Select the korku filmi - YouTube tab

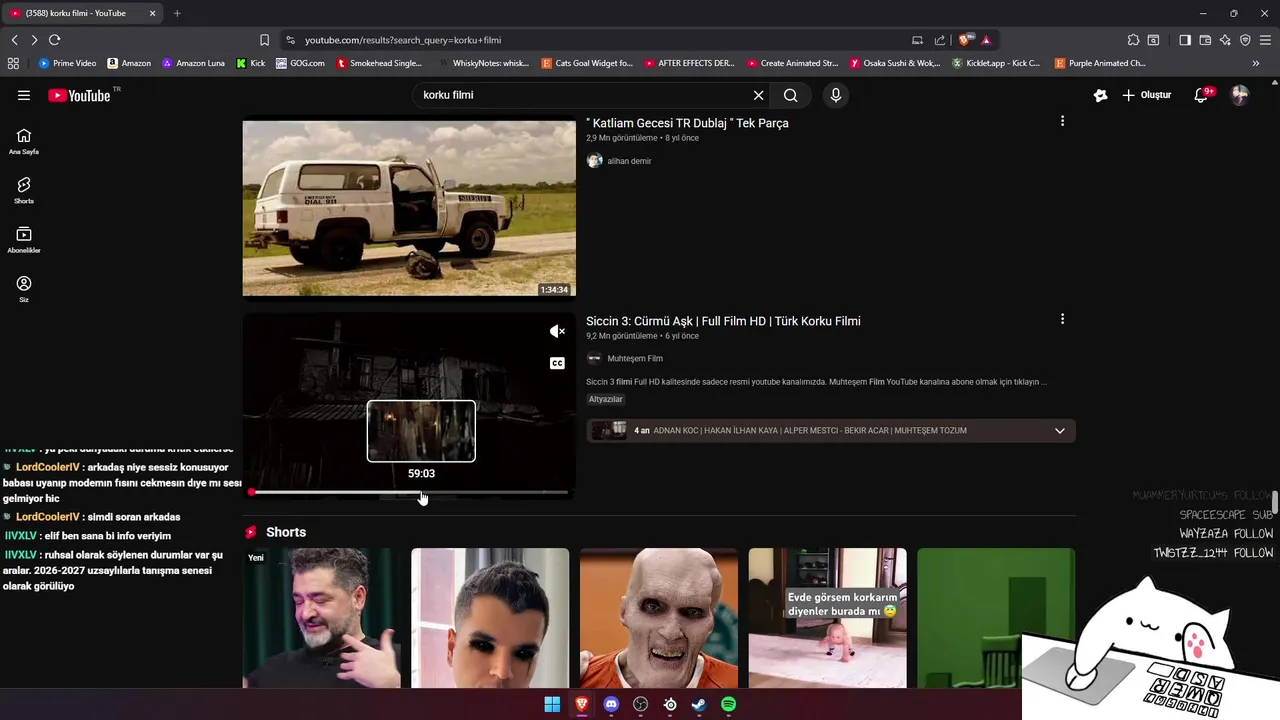click(x=84, y=13)
